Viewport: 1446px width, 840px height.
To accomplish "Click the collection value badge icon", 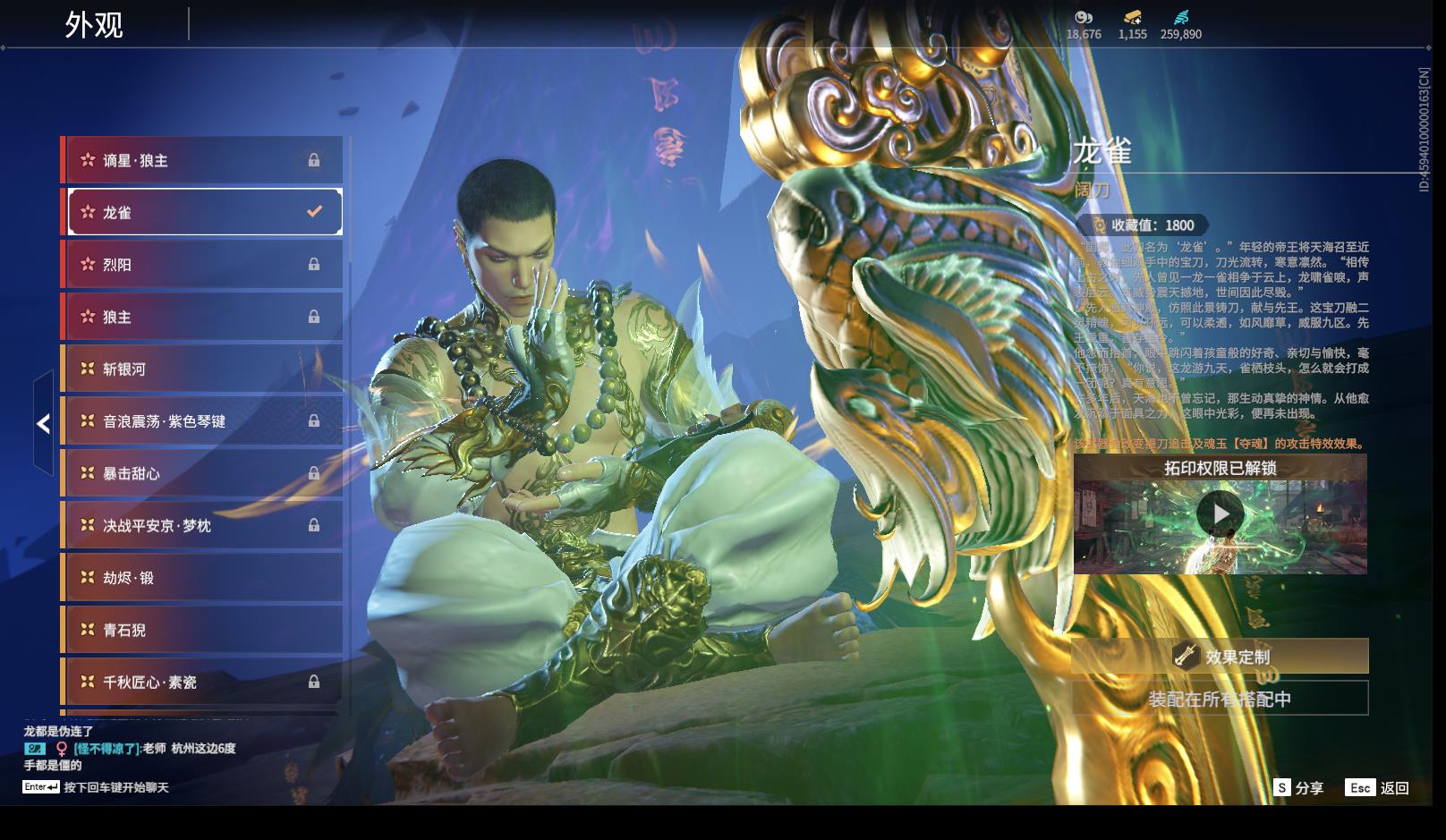I will click(1099, 225).
